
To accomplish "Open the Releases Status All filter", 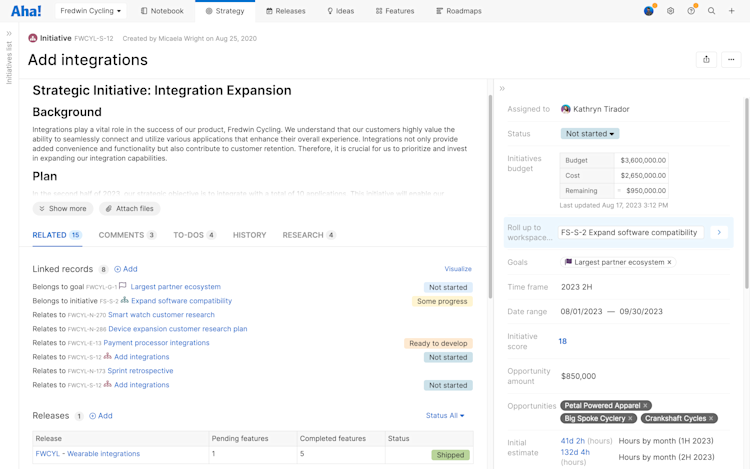I will tap(445, 415).
